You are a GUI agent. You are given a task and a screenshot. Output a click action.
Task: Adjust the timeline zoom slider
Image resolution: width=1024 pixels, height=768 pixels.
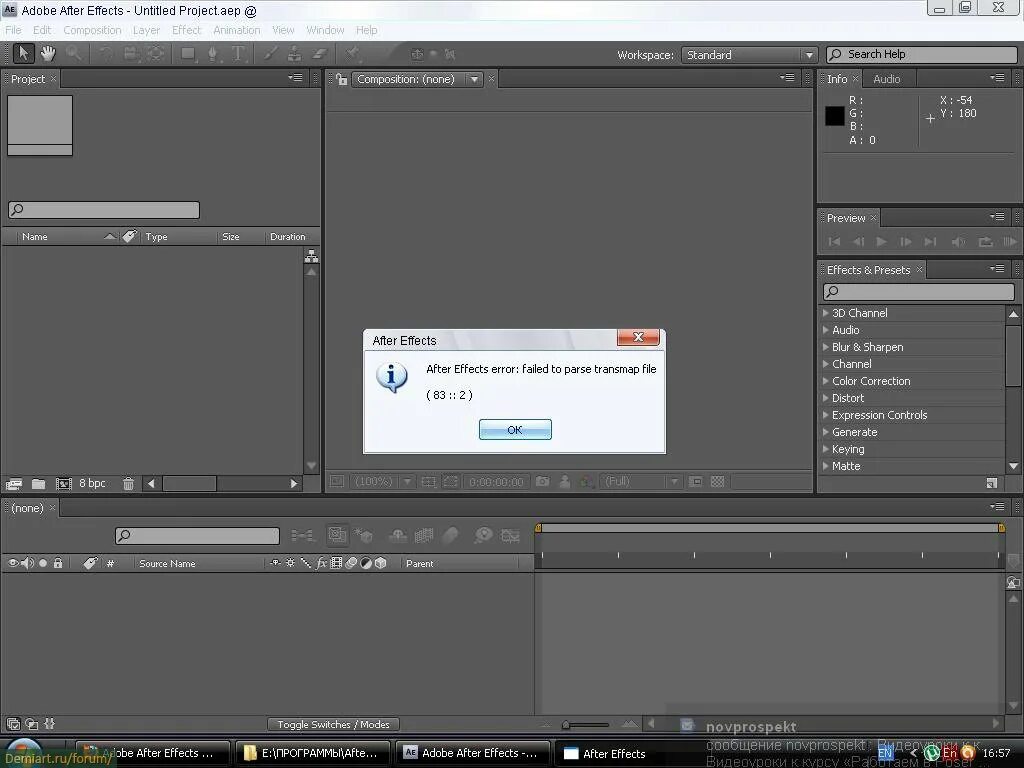[566, 724]
